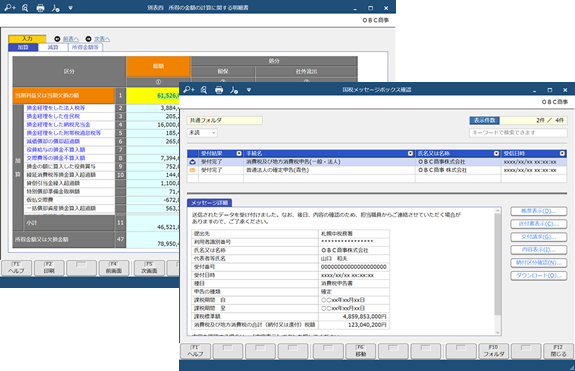575x371 pixels.
Task: Open the toolbar overflow arrow in the message box window
Action: tap(249, 90)
